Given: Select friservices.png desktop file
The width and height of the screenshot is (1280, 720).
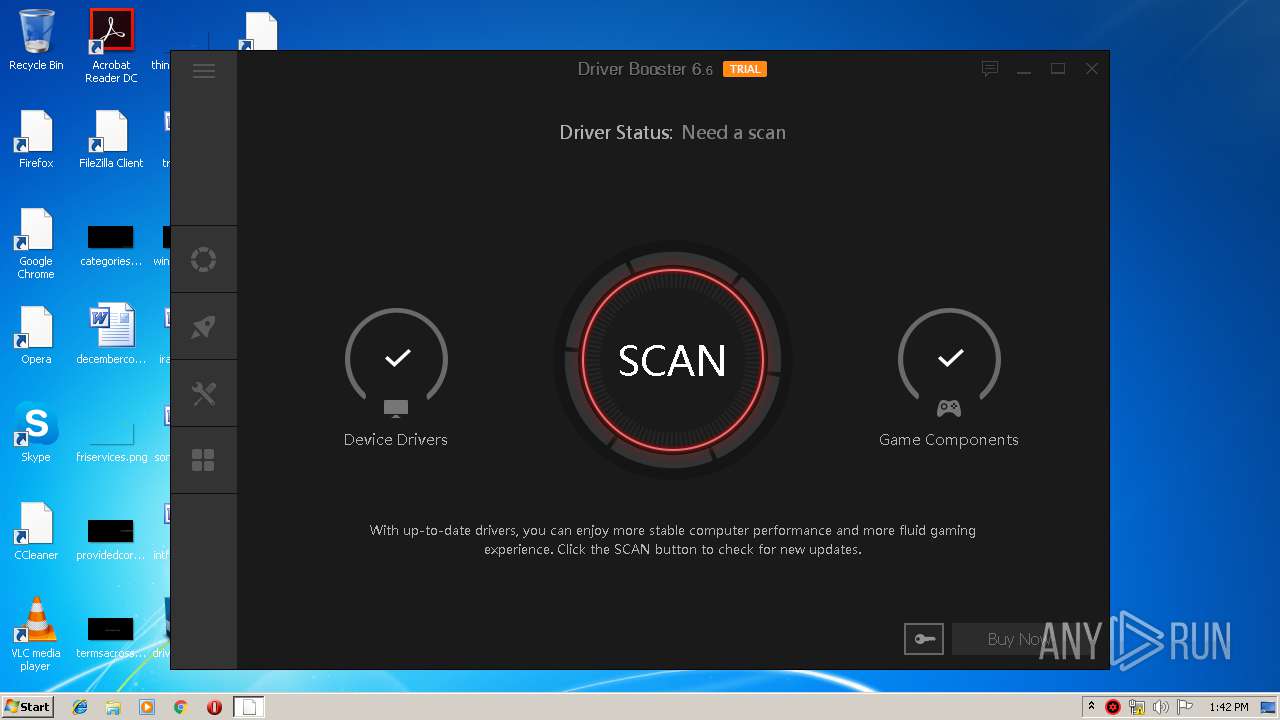Looking at the screenshot, I should (x=111, y=441).
